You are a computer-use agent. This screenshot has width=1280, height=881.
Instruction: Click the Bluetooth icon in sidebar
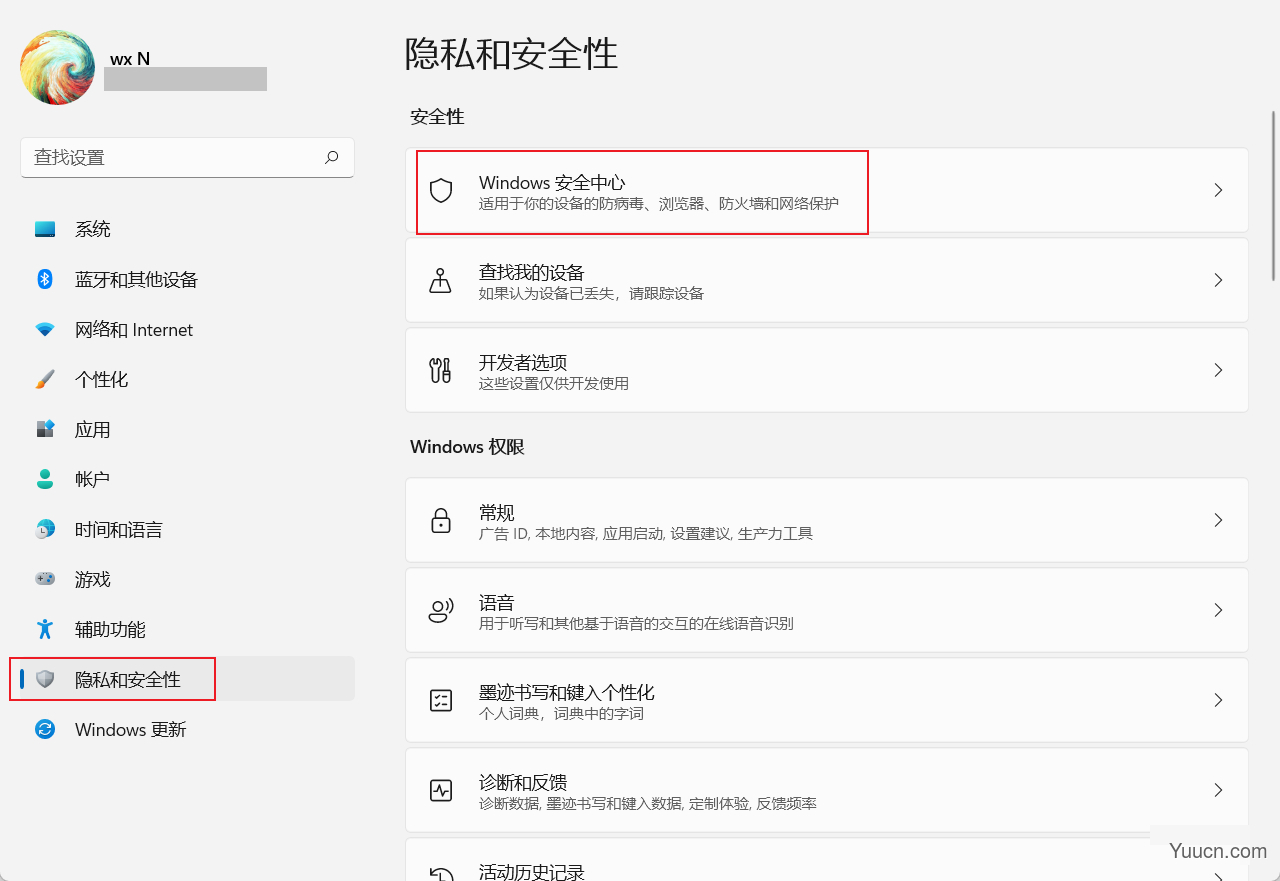tap(45, 279)
